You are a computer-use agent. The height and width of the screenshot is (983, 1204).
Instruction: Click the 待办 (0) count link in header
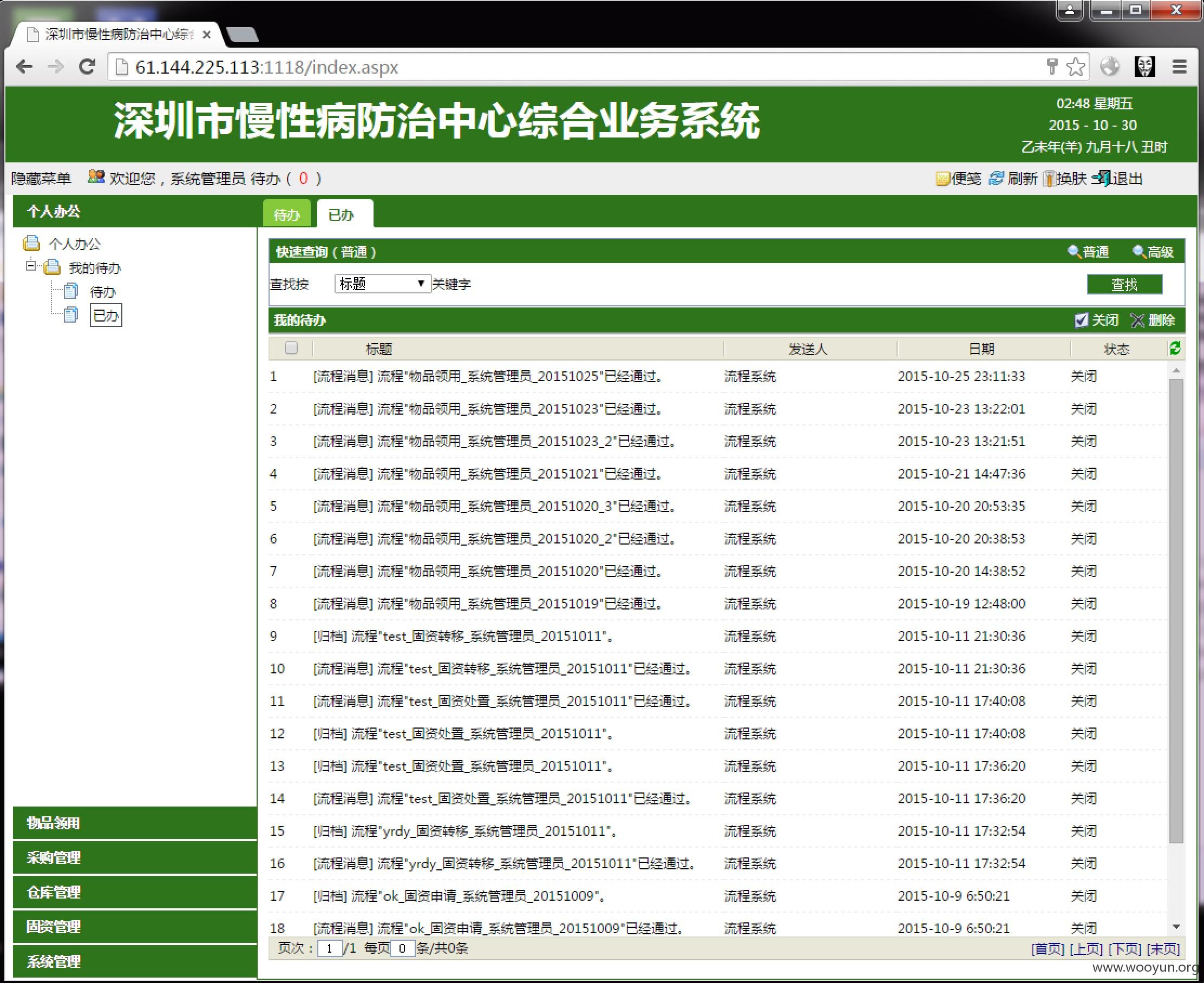click(x=286, y=179)
